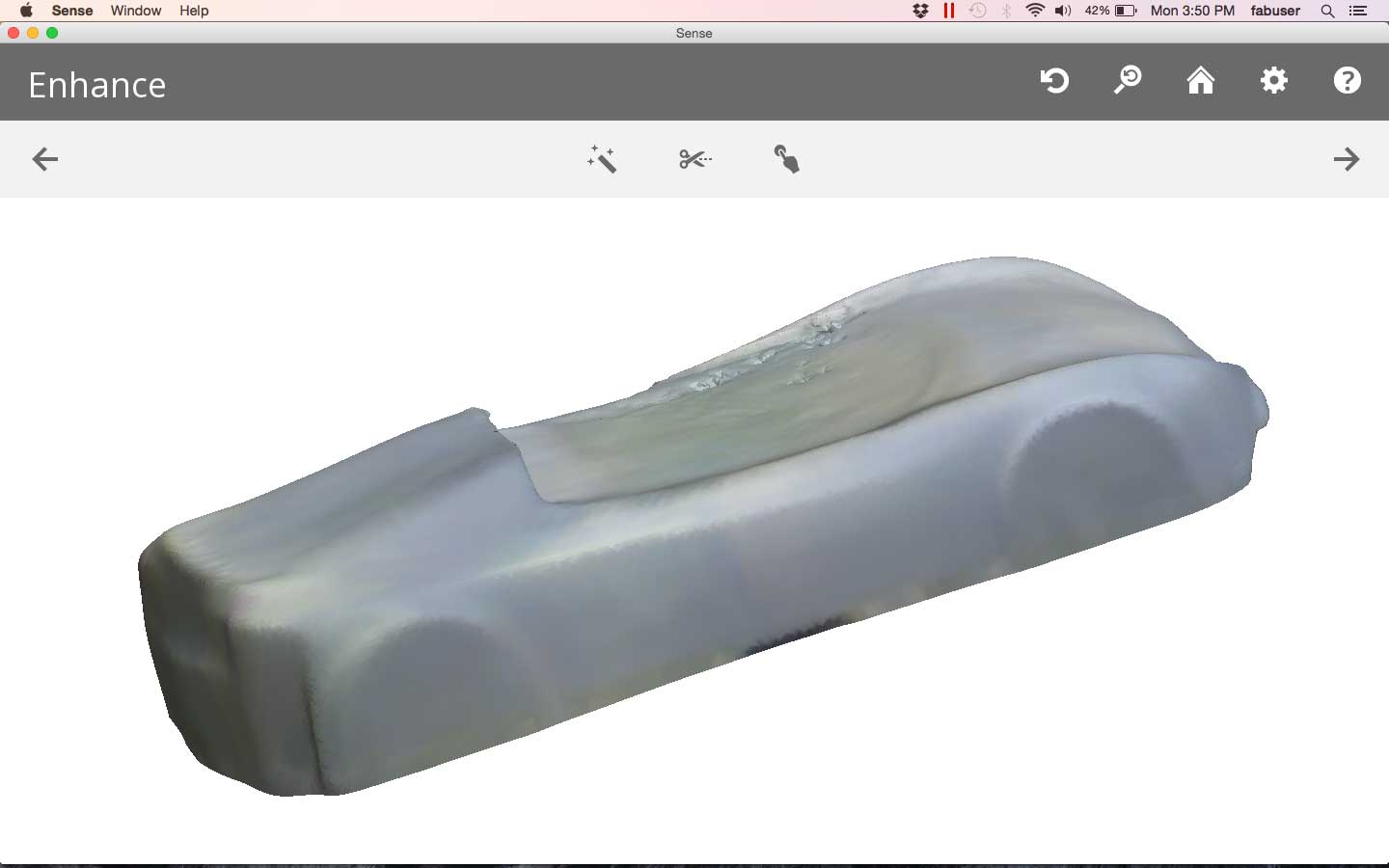
Task: Click the Bluetooth menu bar icon
Action: coord(1006,11)
